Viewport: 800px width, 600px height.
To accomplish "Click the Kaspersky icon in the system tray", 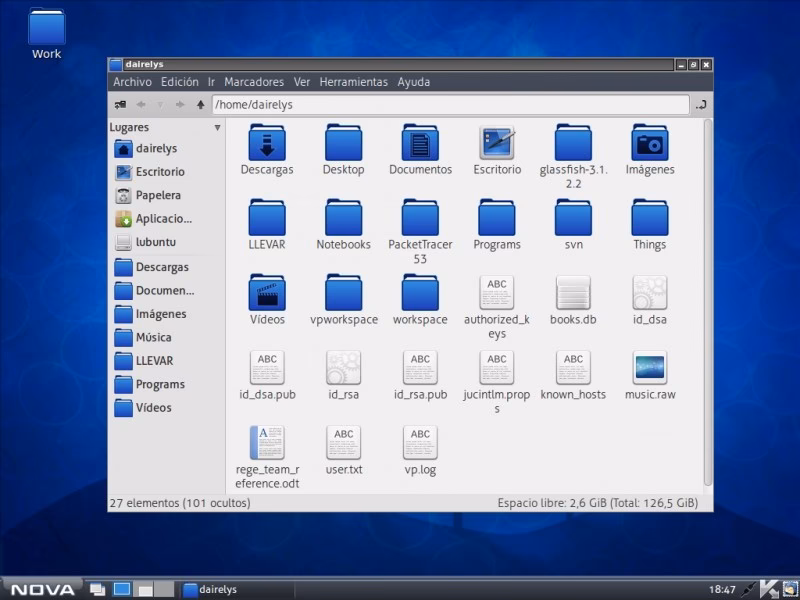I will [770, 589].
